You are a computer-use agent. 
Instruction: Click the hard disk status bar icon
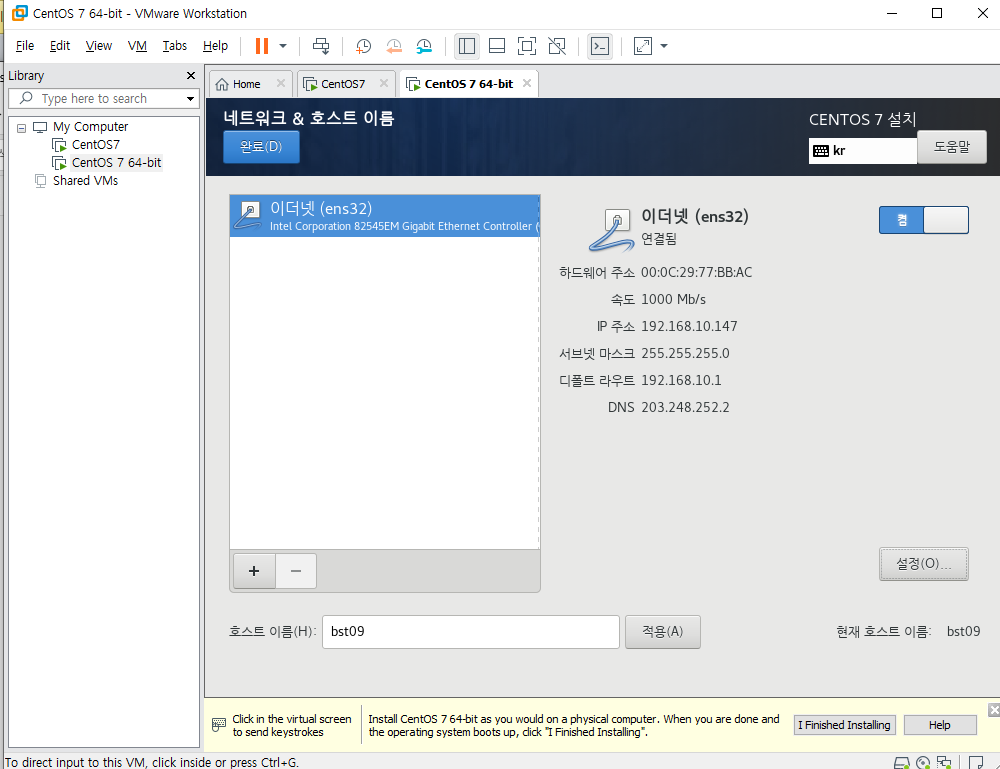click(x=901, y=763)
